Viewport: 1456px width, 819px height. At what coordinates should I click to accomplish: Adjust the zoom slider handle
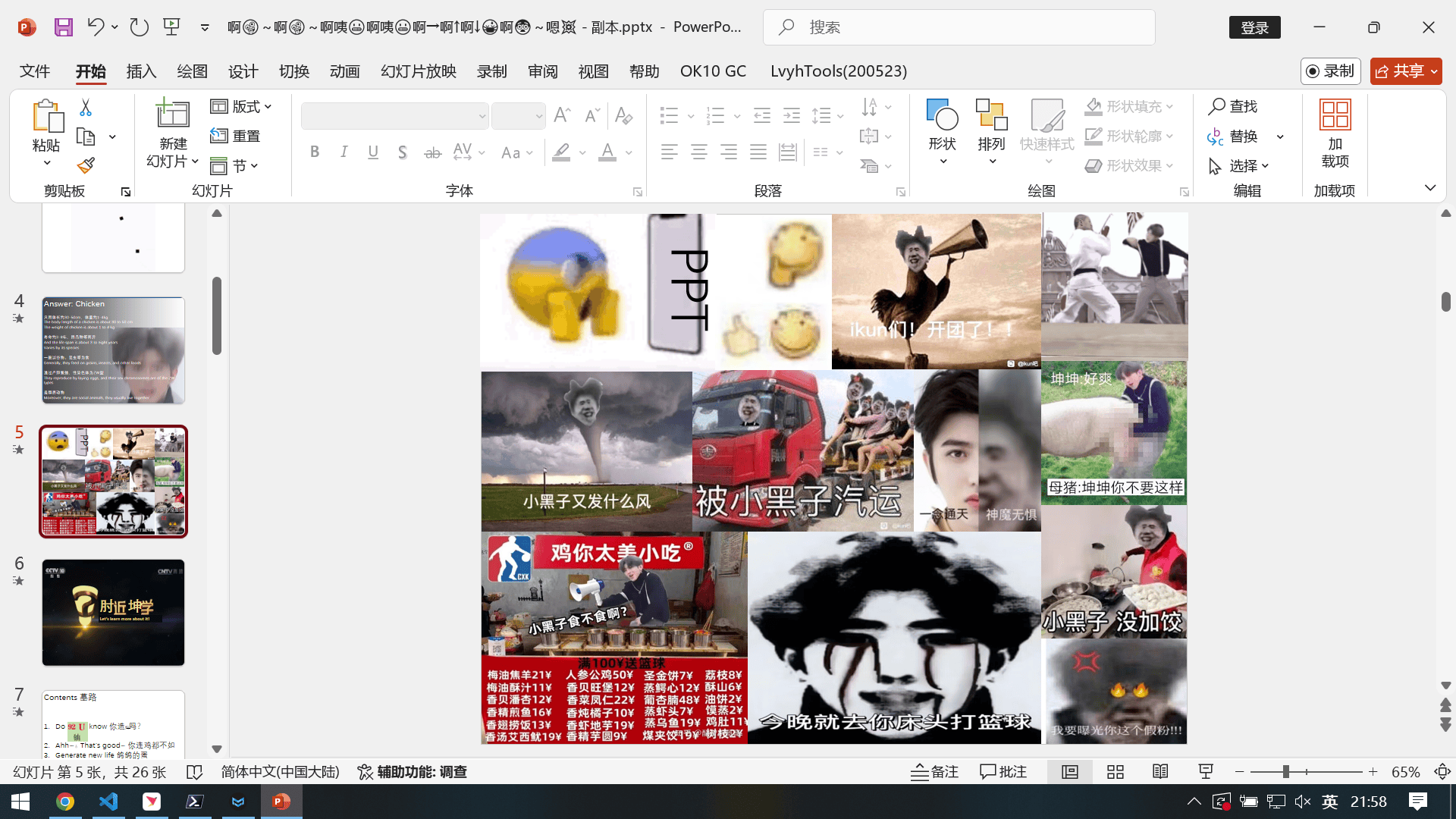click(x=1286, y=772)
